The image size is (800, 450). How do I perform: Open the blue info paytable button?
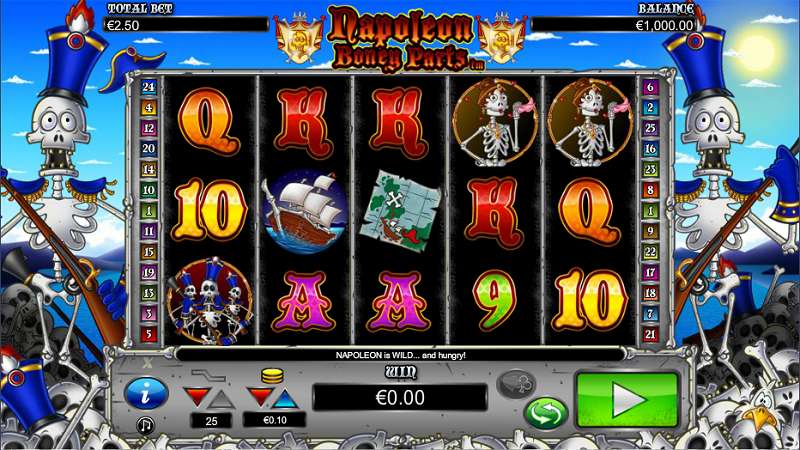pos(146,394)
